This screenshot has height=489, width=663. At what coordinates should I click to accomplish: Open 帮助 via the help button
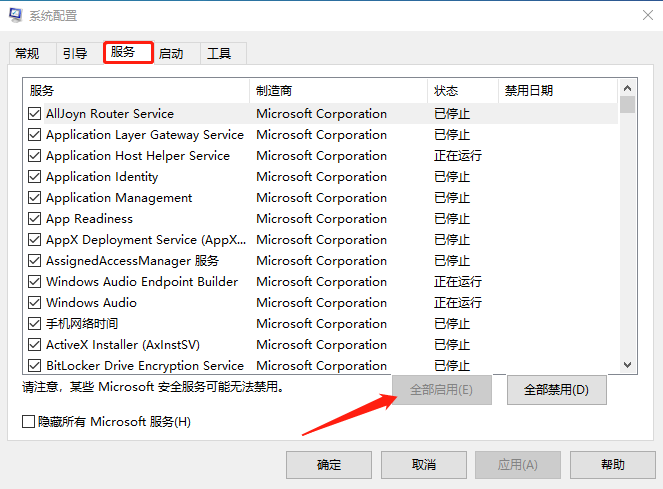point(613,465)
